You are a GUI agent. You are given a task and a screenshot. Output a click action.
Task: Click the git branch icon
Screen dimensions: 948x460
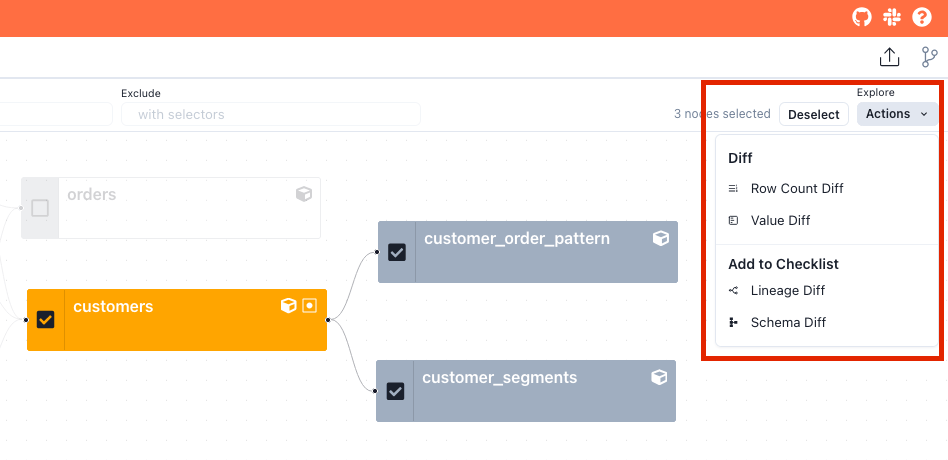(930, 57)
